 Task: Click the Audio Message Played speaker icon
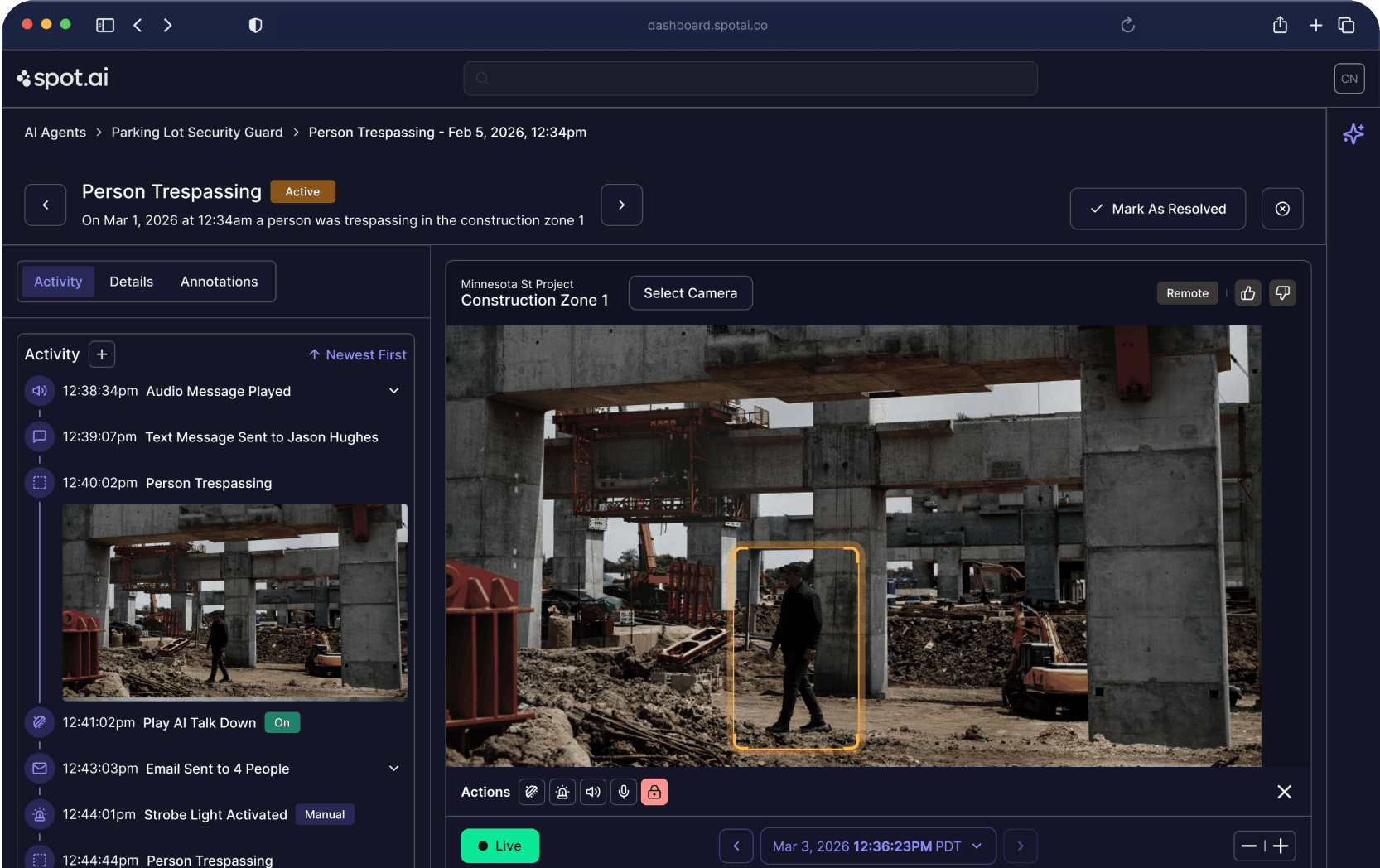[x=39, y=391]
